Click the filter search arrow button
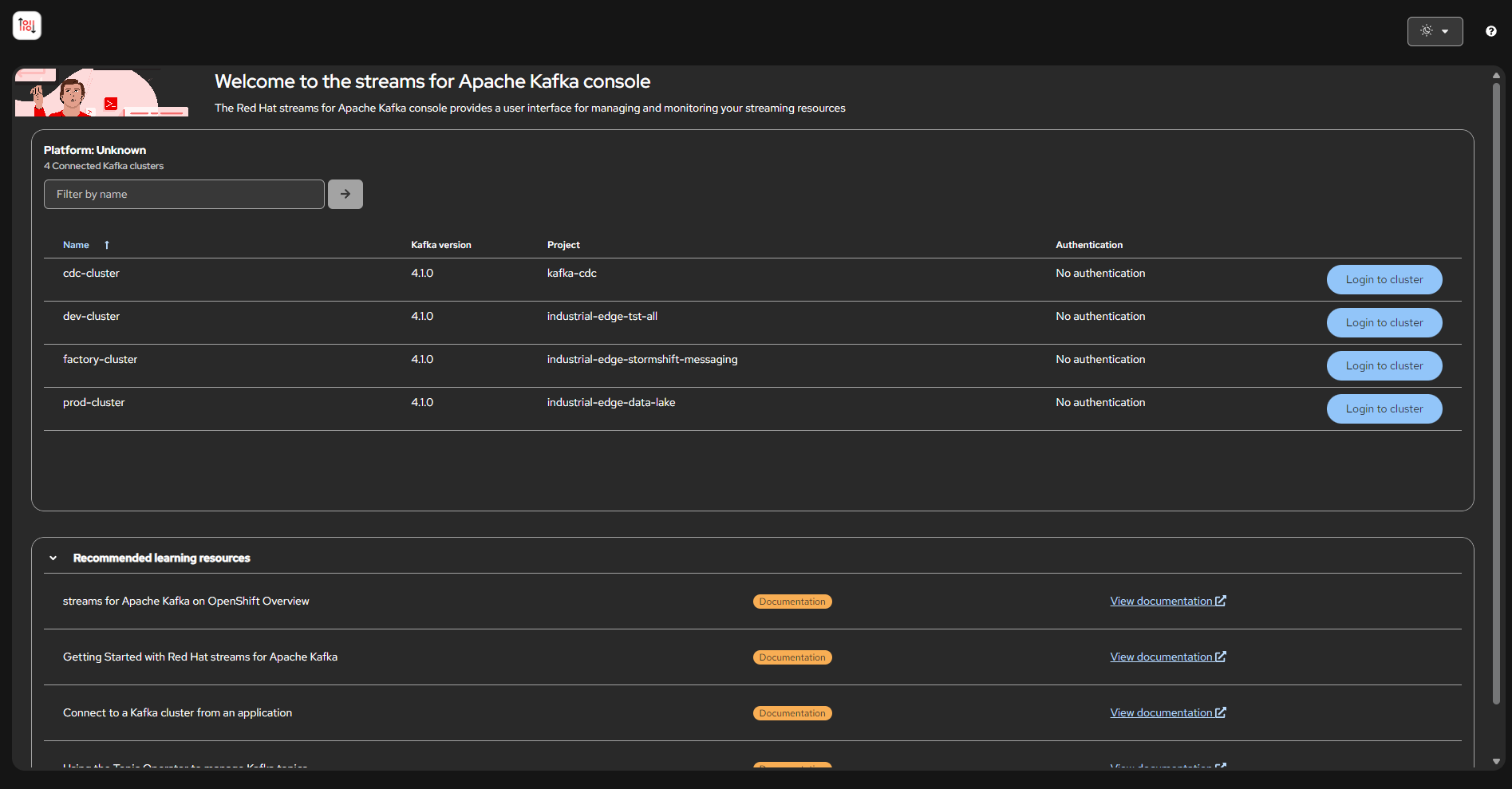 (x=345, y=194)
